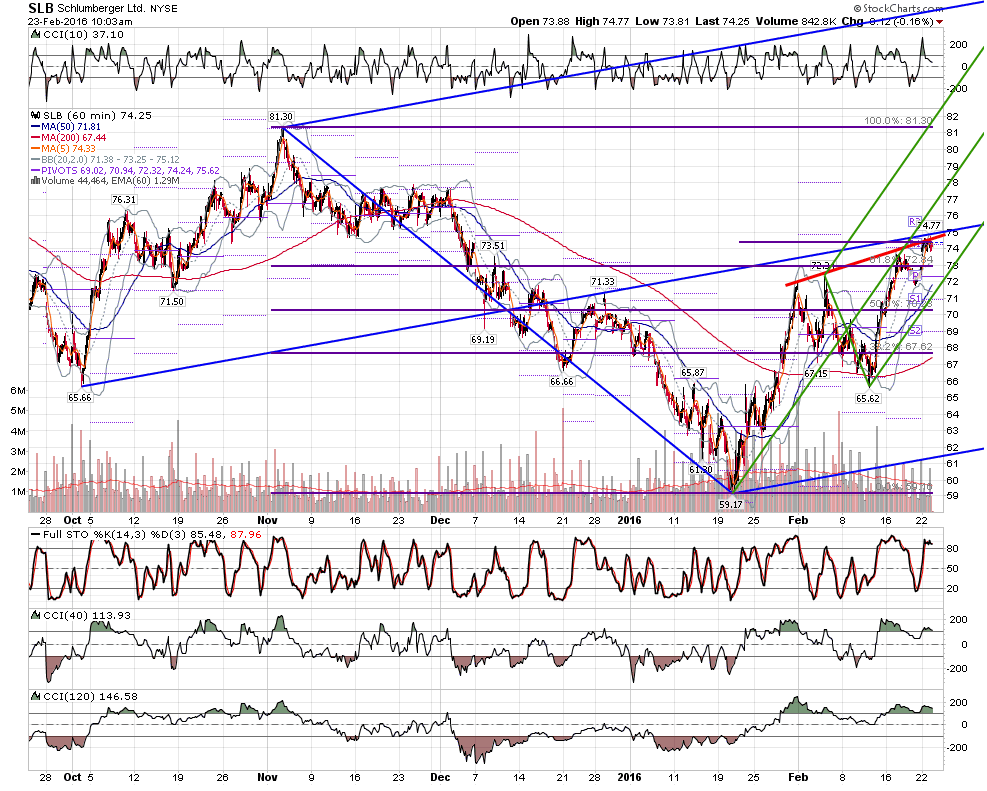Viewport: 987px width, 791px height.
Task: Click the 65.66 low price annotation
Action: (80, 398)
